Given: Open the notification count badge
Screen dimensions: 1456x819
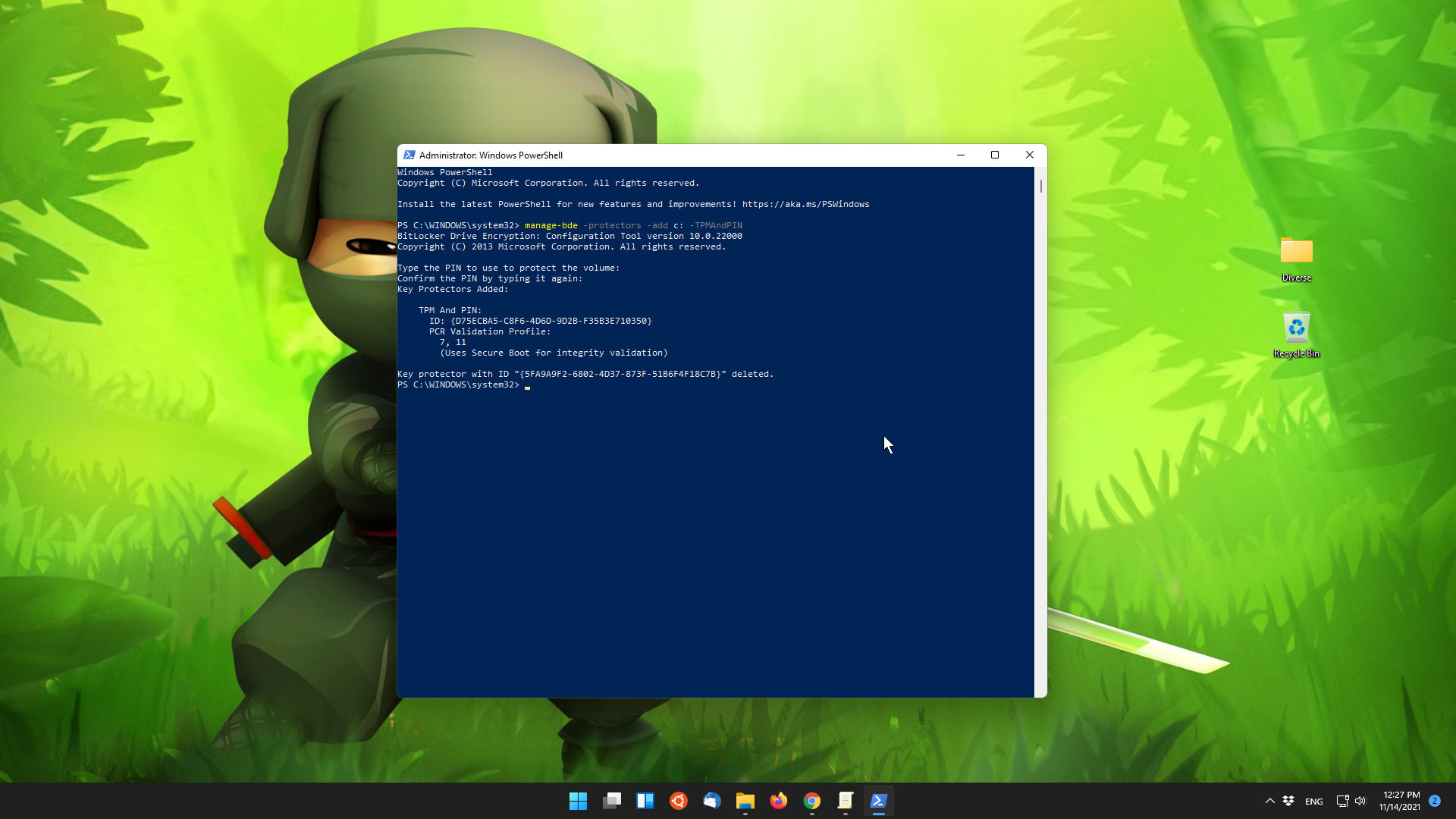Looking at the screenshot, I should click(x=1435, y=801).
